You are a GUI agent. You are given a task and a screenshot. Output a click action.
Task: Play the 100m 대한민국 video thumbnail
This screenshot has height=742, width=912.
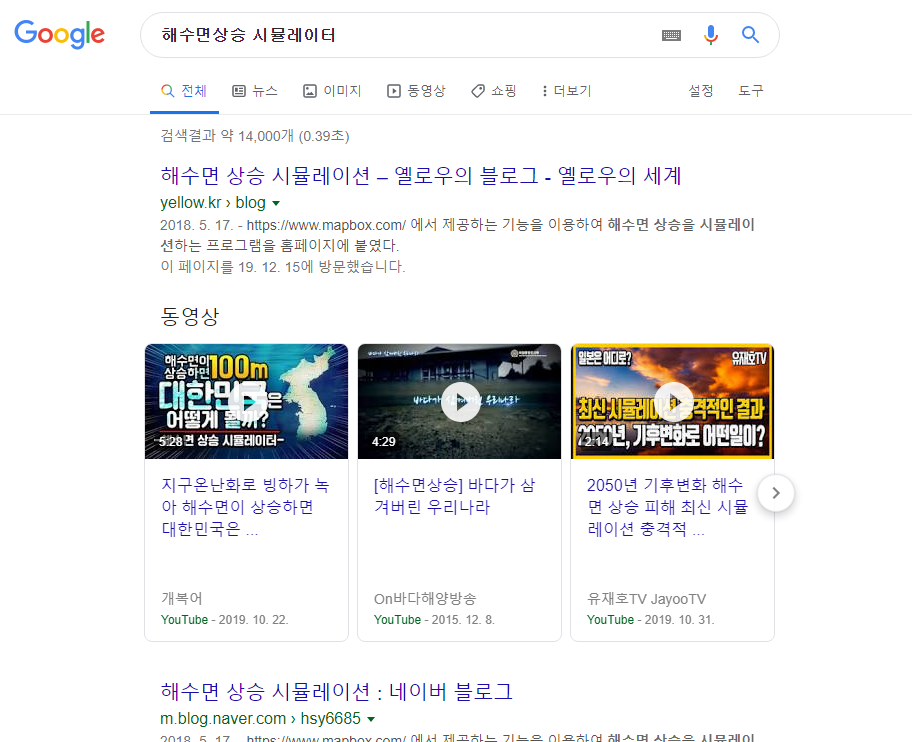pos(247,401)
